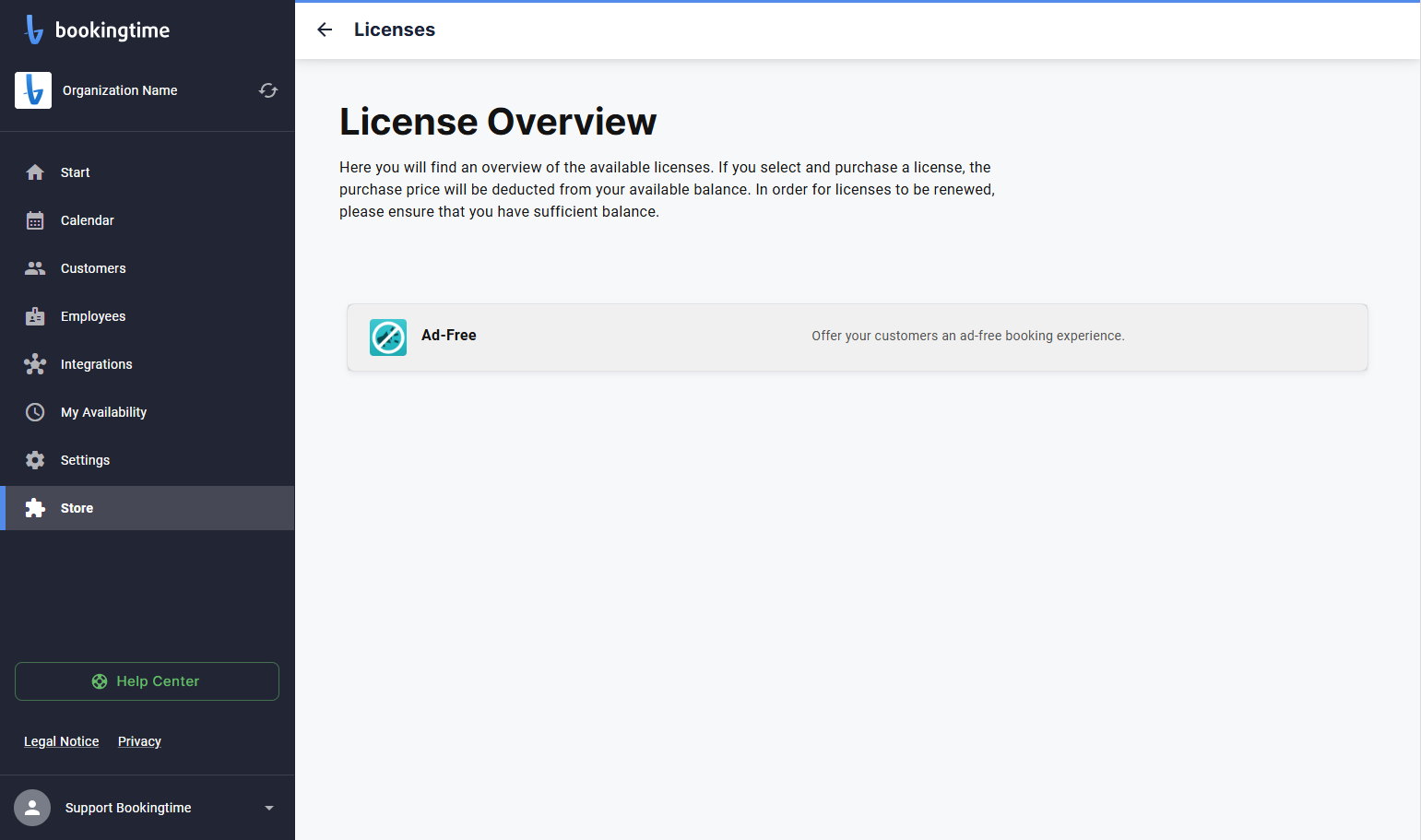Click the Start home icon
This screenshot has width=1421, height=840.
[x=35, y=172]
